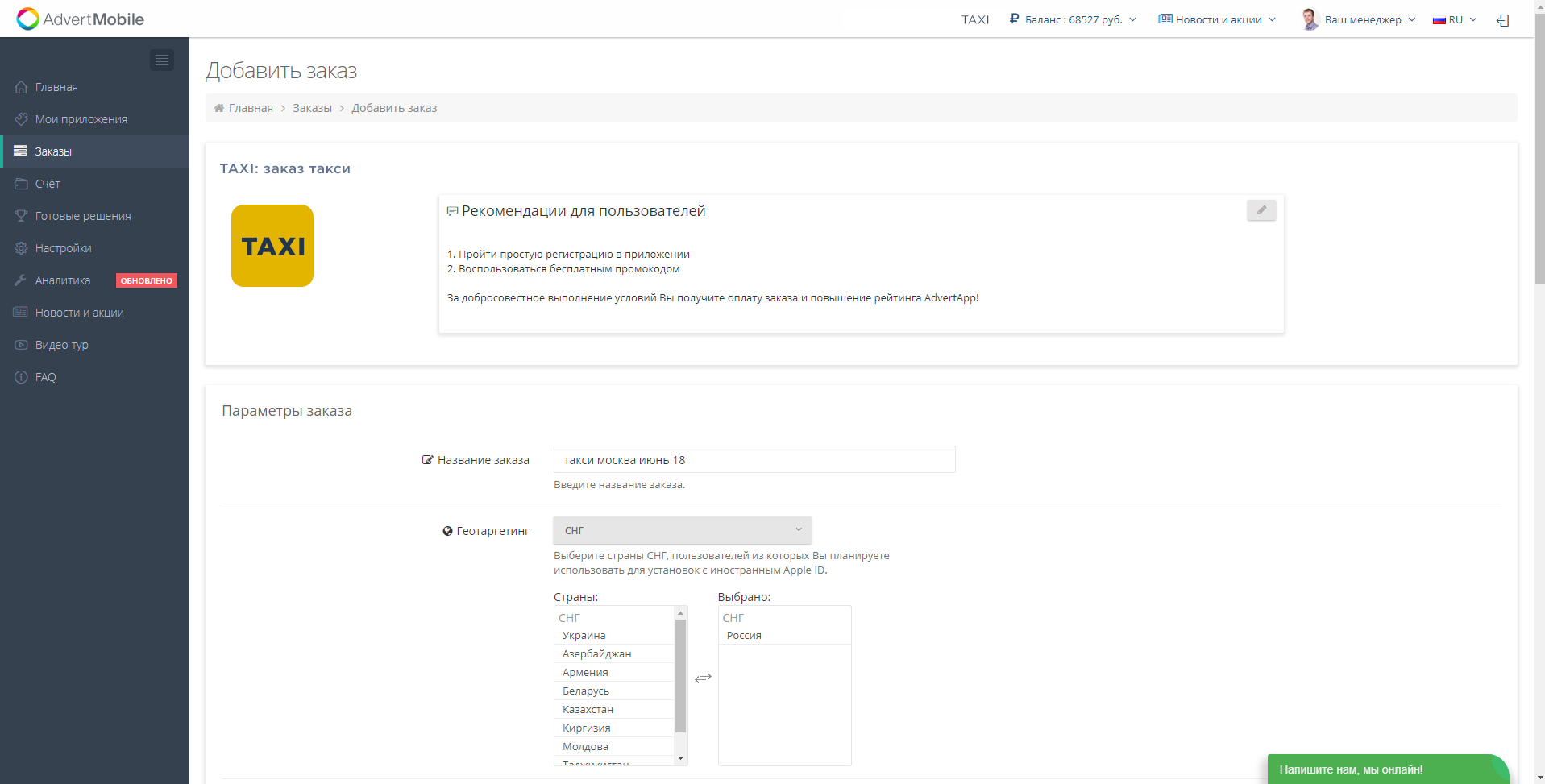
Task: Select Азербайджан in countries list
Action: point(614,653)
